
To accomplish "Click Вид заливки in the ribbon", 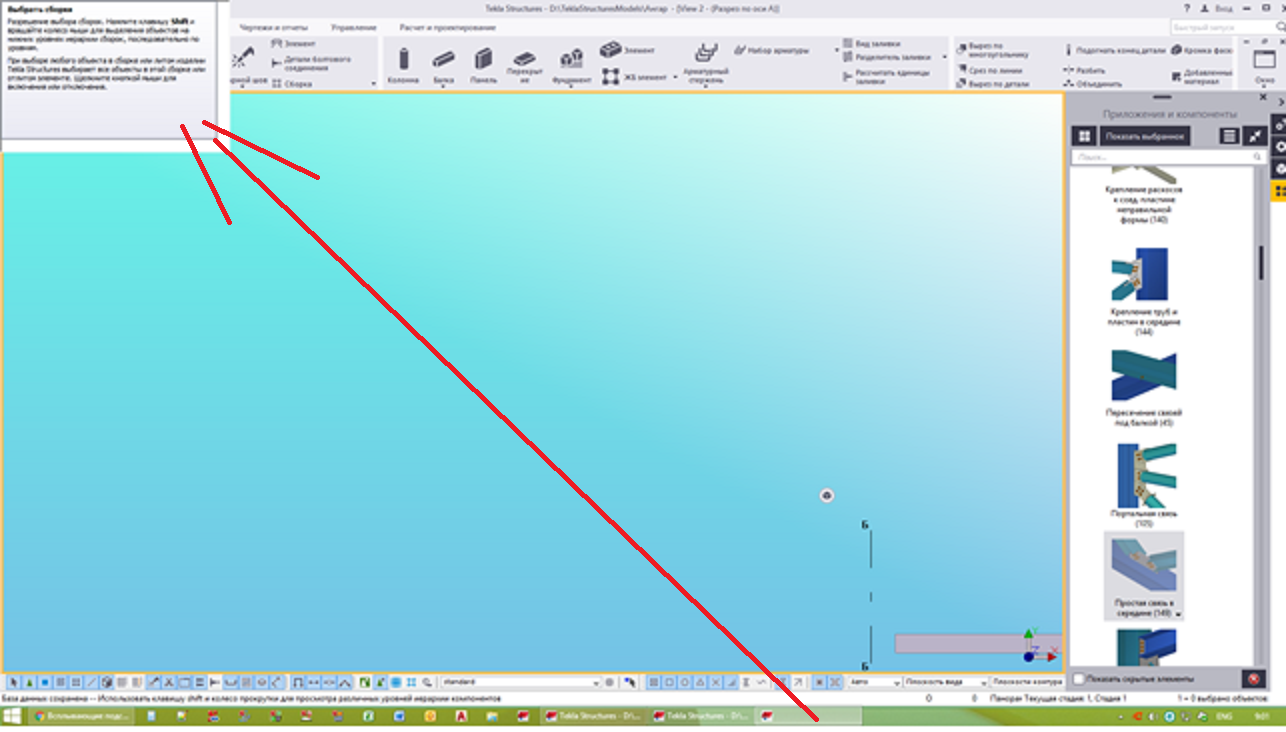I will tap(871, 44).
